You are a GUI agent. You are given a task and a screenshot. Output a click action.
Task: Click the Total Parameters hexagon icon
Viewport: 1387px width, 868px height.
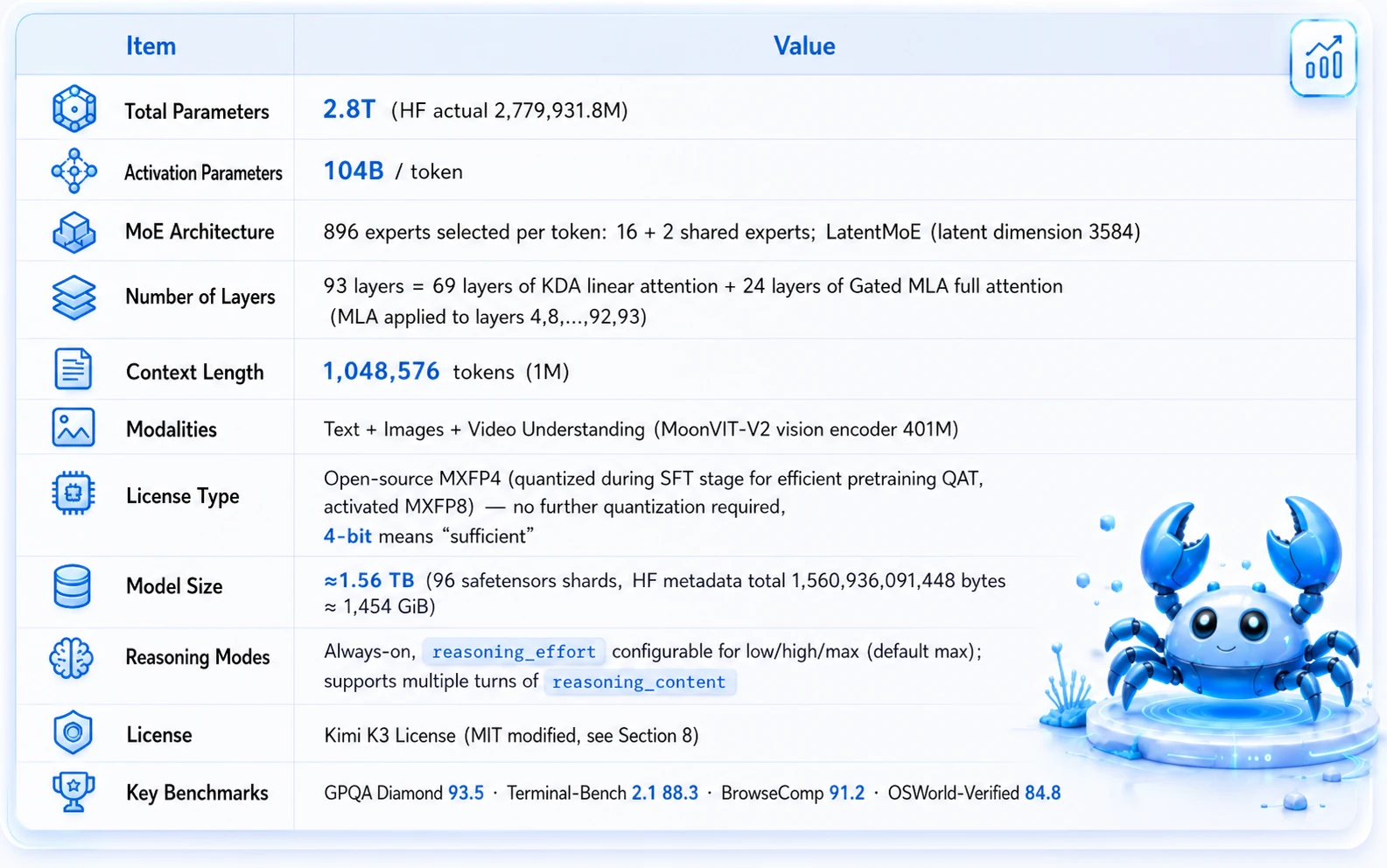pos(74,109)
